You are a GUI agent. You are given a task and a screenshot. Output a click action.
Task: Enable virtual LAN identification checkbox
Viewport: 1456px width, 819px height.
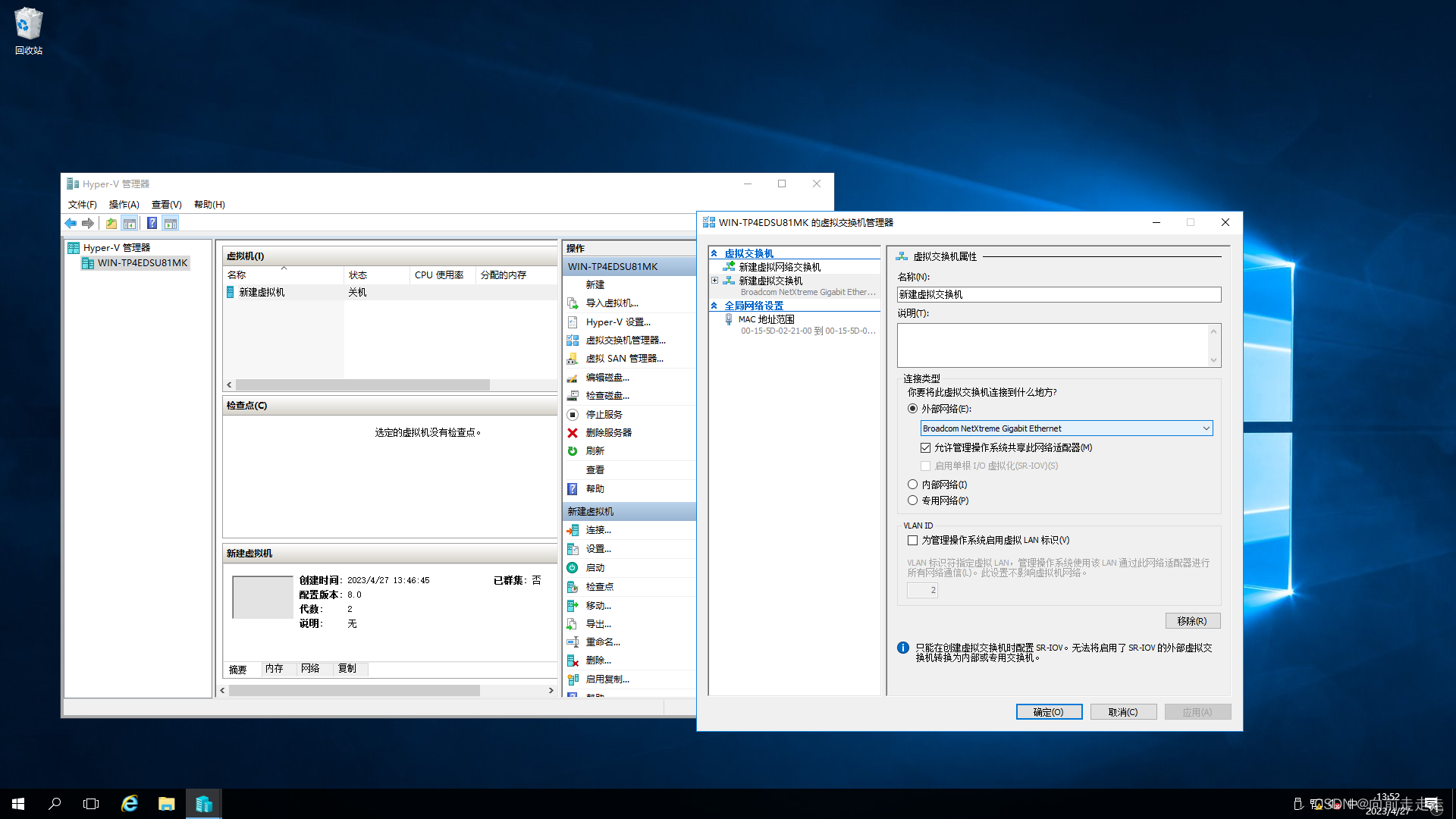[x=912, y=540]
